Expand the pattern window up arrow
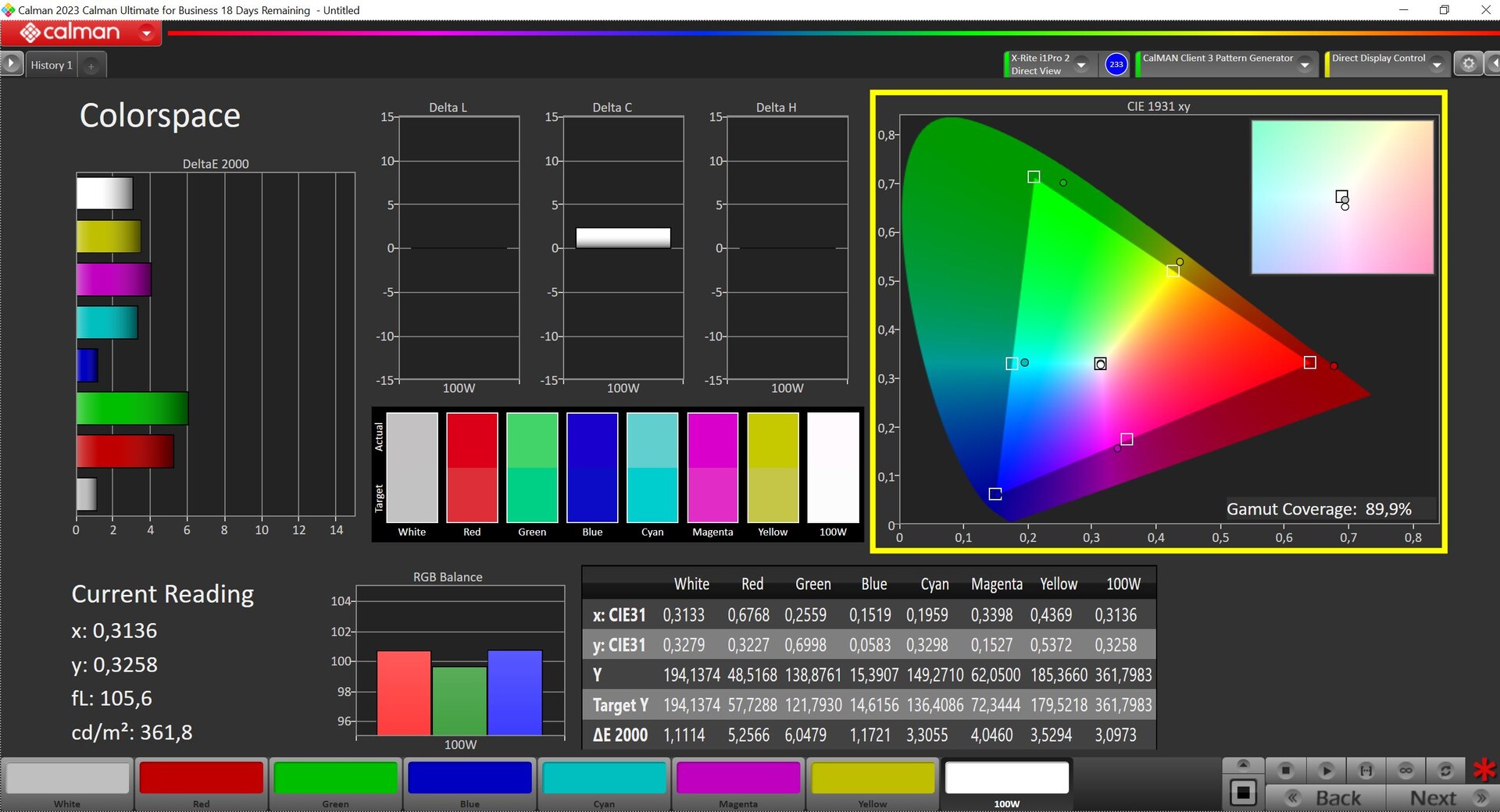Image resolution: width=1500 pixels, height=812 pixels. 1243,764
